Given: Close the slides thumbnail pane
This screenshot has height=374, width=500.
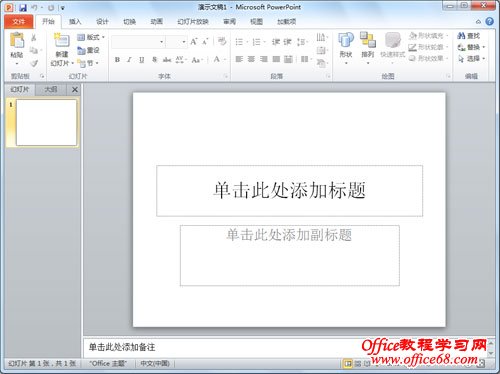Looking at the screenshot, I should click(x=75, y=89).
